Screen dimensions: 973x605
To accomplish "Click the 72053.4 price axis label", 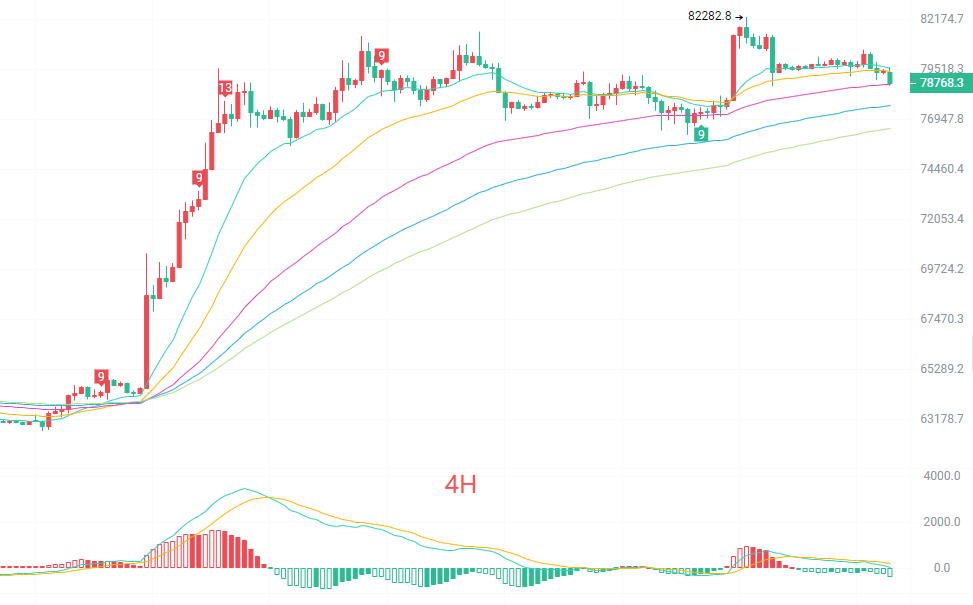I will [x=942, y=218].
